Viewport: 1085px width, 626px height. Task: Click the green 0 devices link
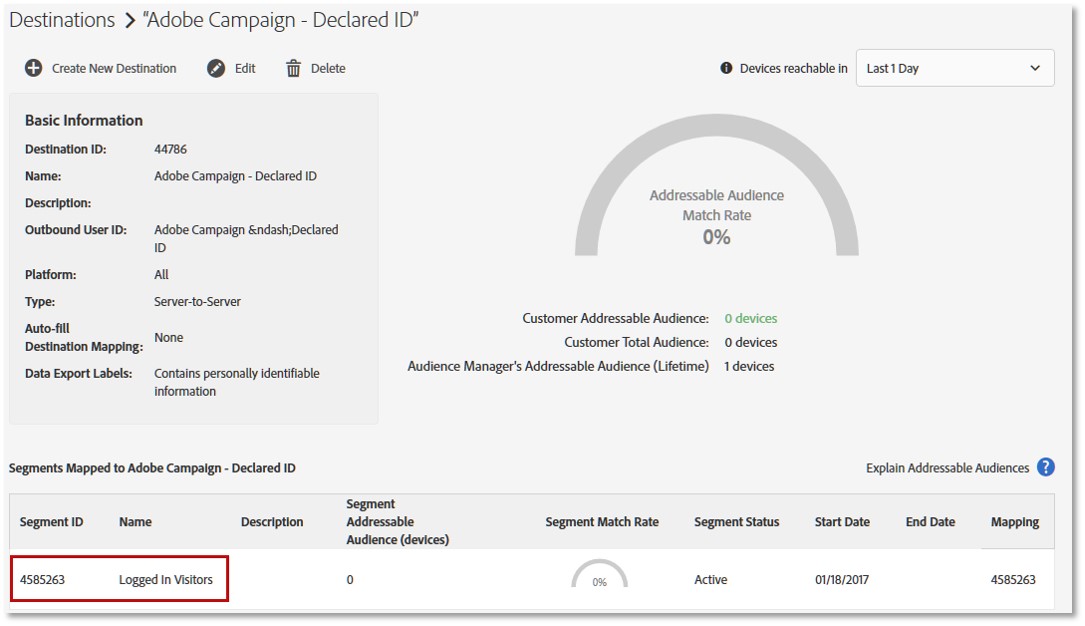pyautogui.click(x=750, y=318)
